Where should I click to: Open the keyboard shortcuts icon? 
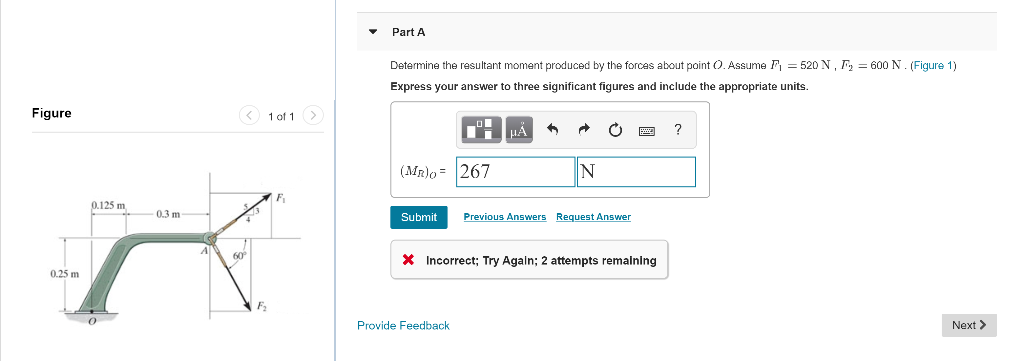pos(647,131)
